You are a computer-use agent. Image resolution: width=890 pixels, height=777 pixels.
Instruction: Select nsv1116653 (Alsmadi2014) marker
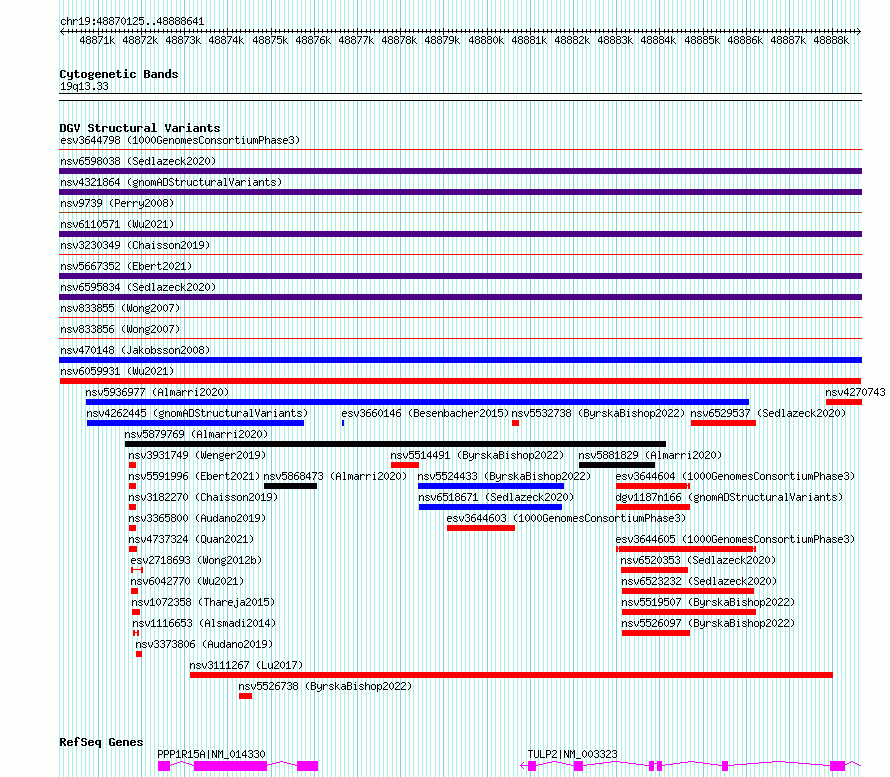(136, 633)
